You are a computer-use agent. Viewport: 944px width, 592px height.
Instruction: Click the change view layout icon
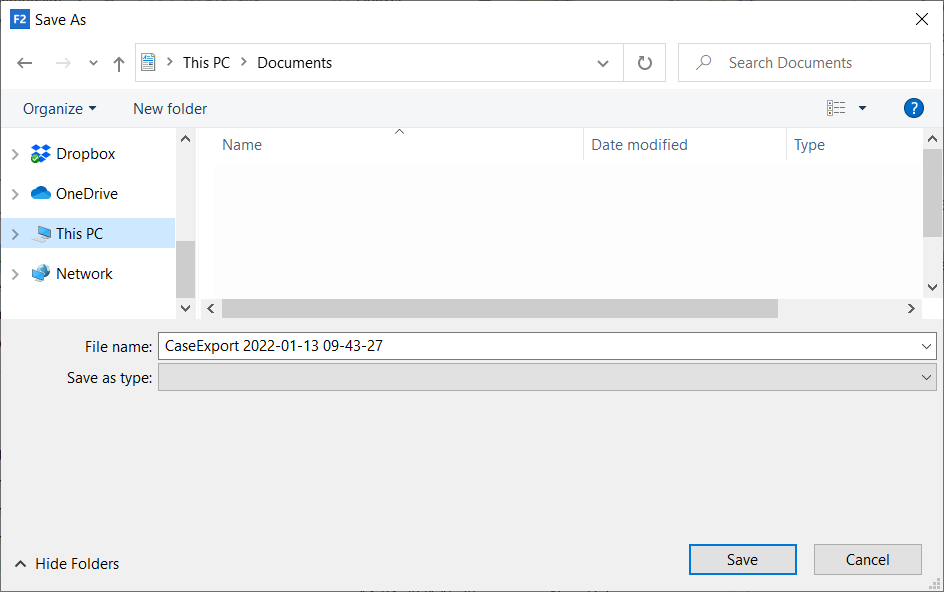coord(836,108)
